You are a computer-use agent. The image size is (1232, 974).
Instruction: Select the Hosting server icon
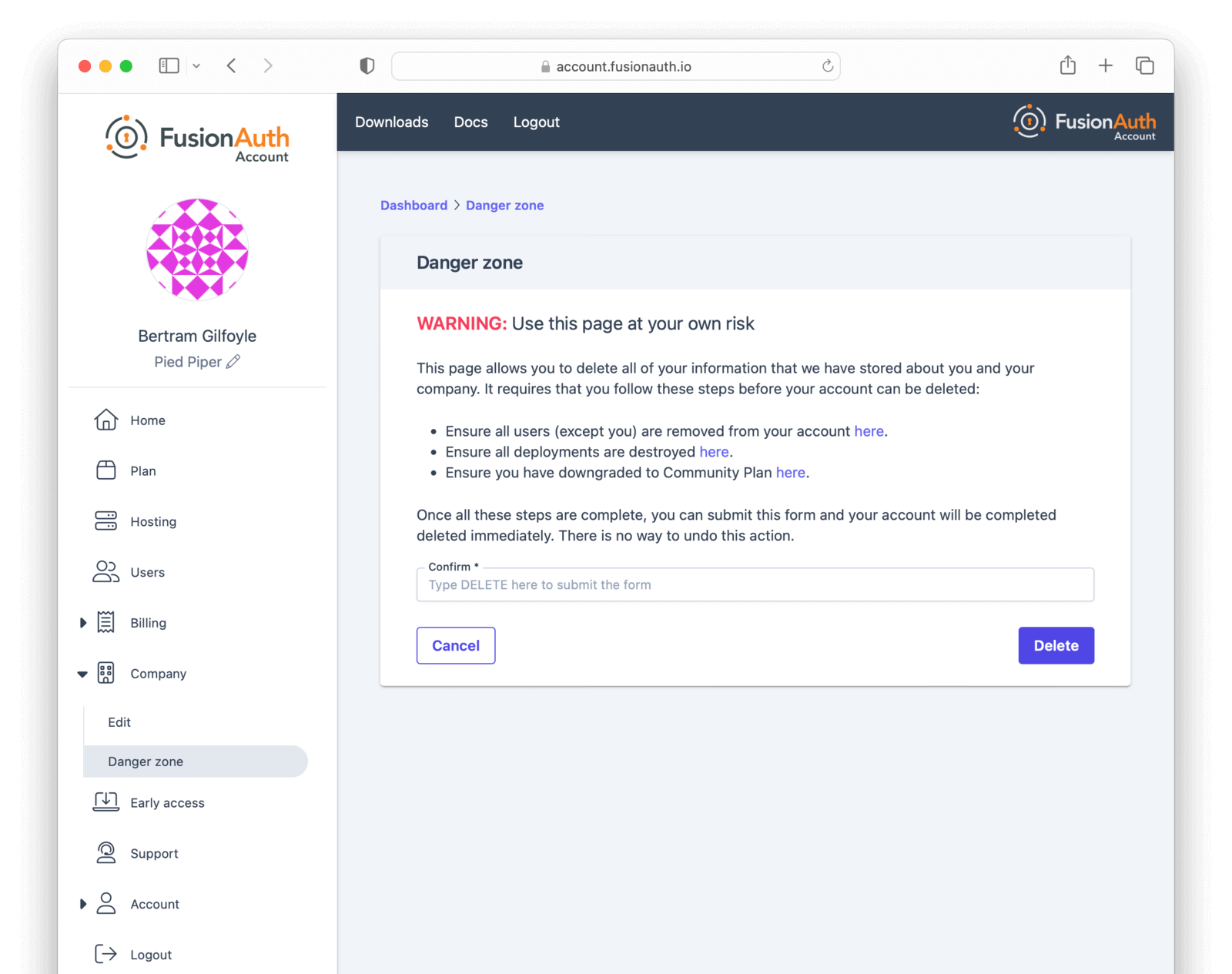(105, 521)
